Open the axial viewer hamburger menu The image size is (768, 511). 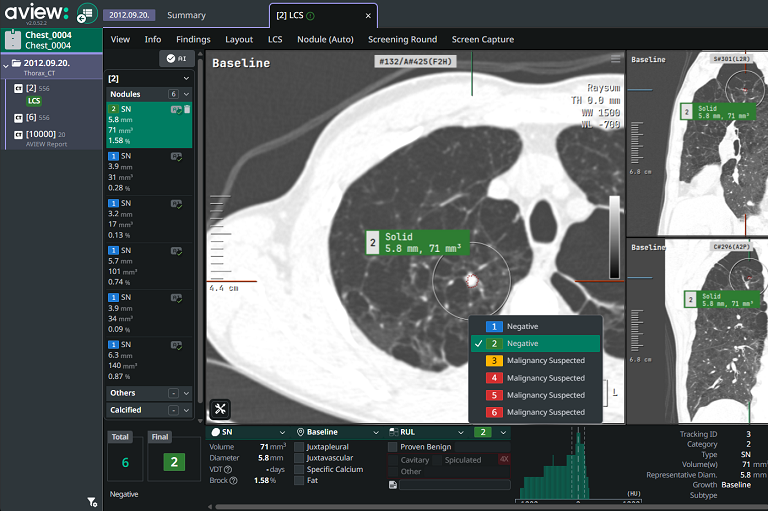pyautogui.click(x=616, y=60)
